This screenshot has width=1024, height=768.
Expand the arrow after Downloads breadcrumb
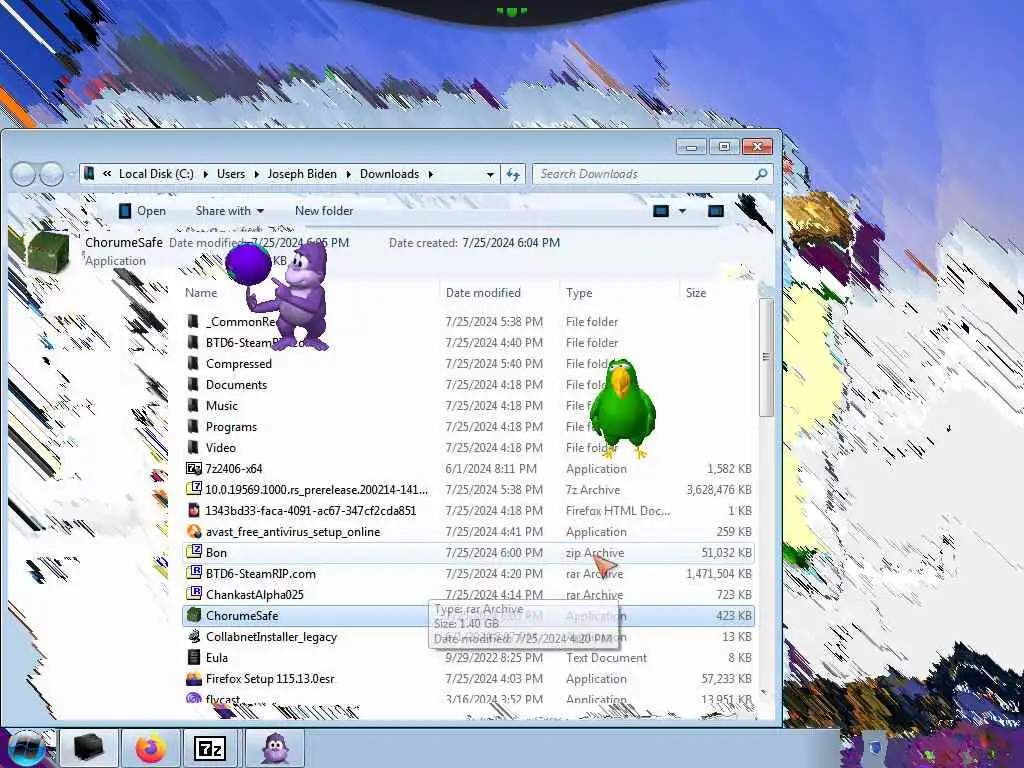point(430,174)
